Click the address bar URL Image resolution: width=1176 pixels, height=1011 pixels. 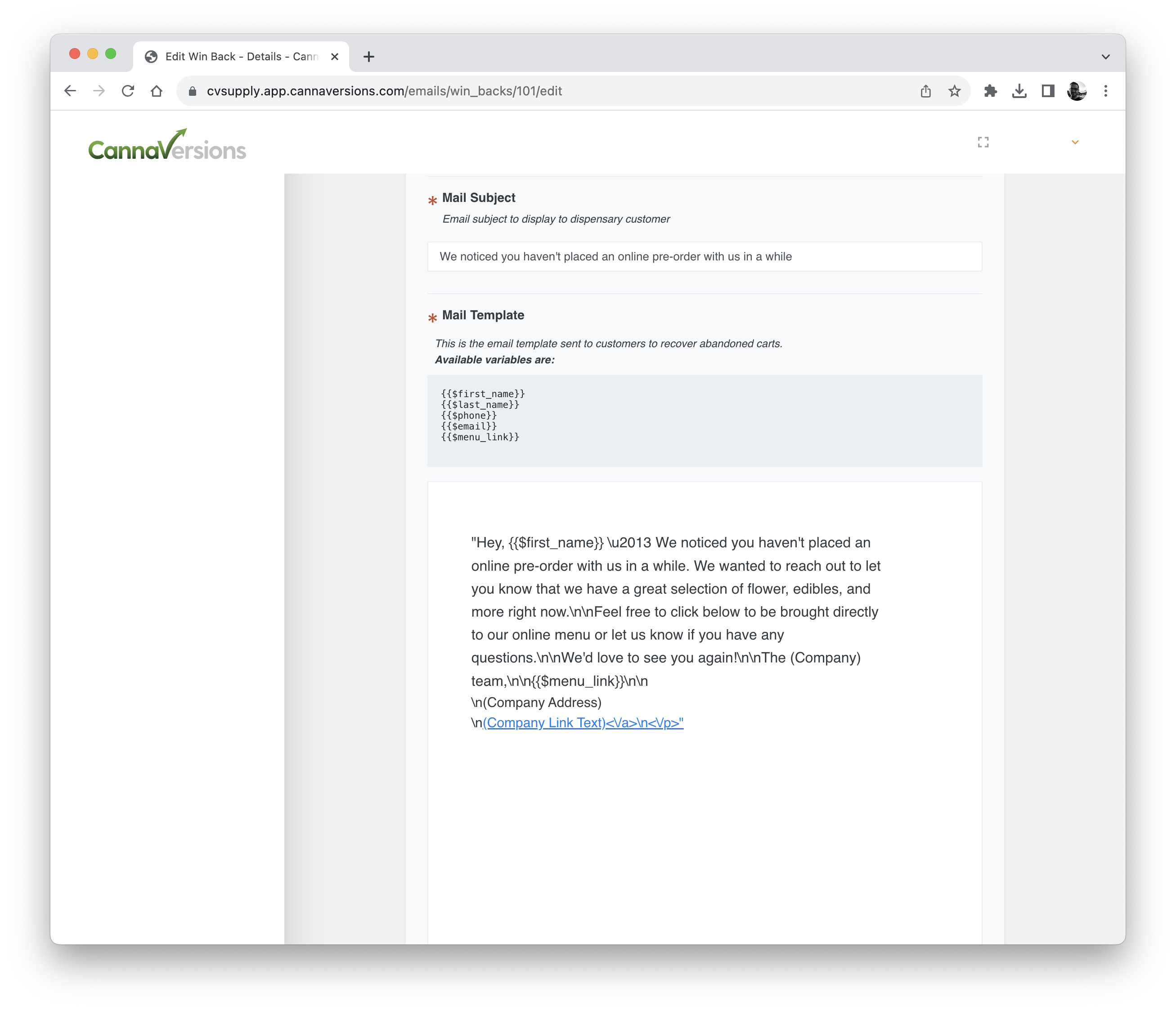(384, 91)
